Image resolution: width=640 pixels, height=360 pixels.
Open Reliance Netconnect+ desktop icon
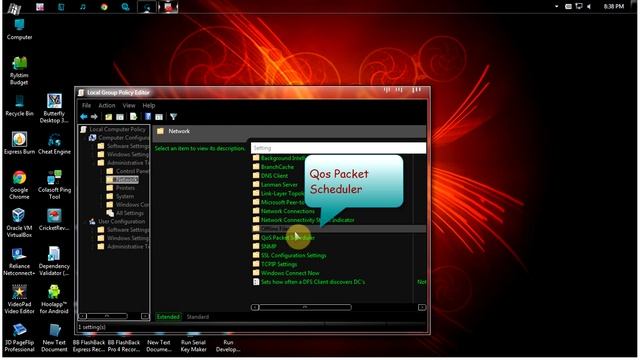[19, 261]
